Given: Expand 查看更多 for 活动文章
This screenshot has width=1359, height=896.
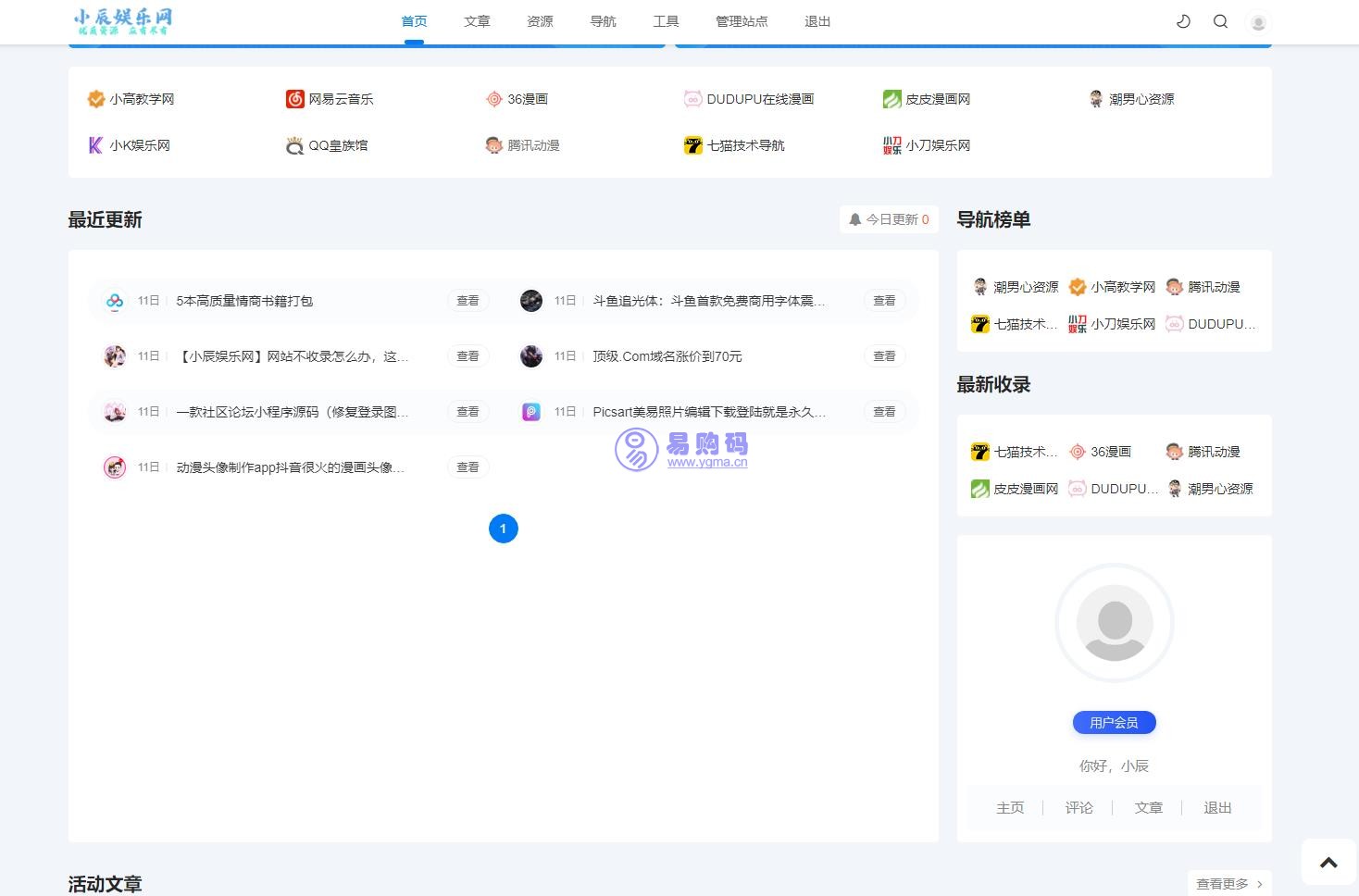Looking at the screenshot, I should pos(1228,884).
